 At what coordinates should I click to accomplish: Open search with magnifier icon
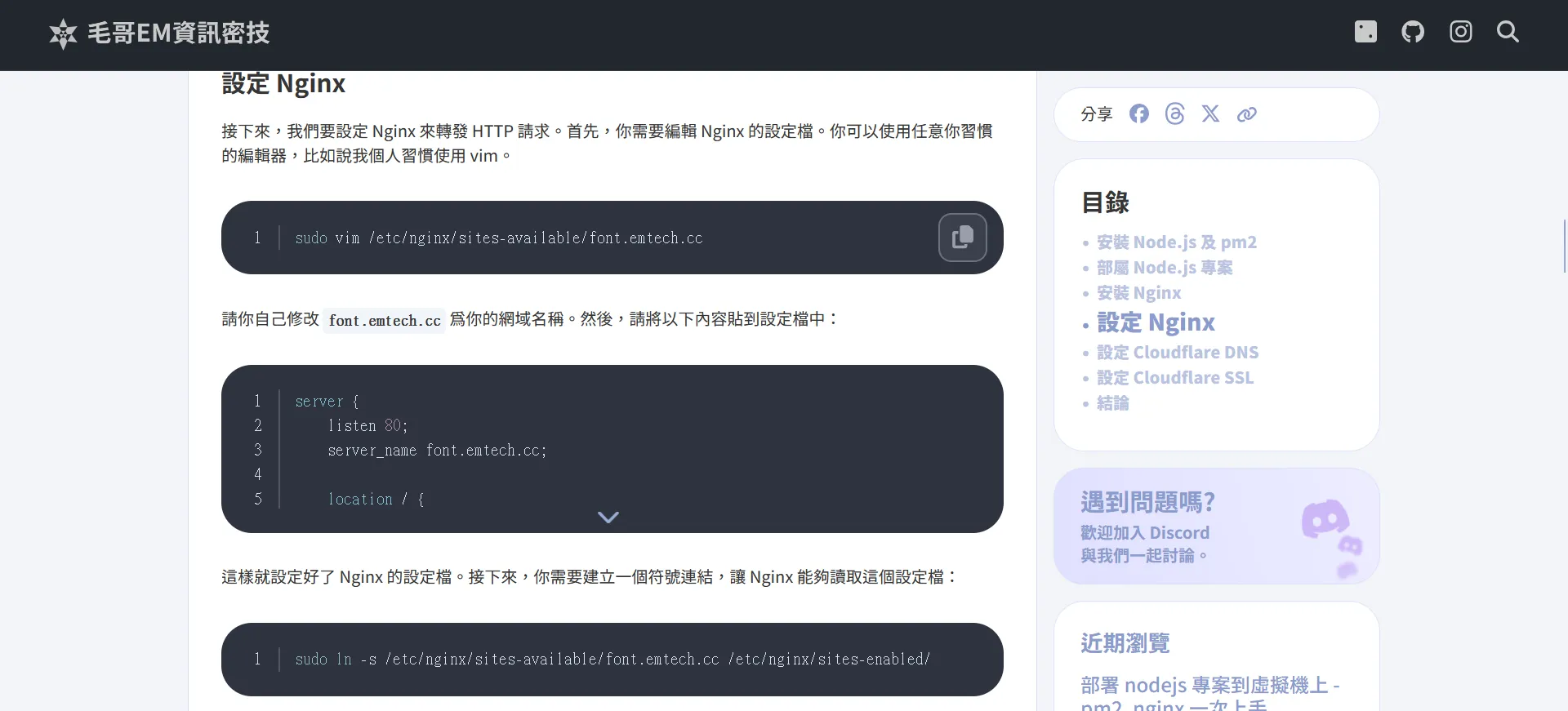[1508, 32]
